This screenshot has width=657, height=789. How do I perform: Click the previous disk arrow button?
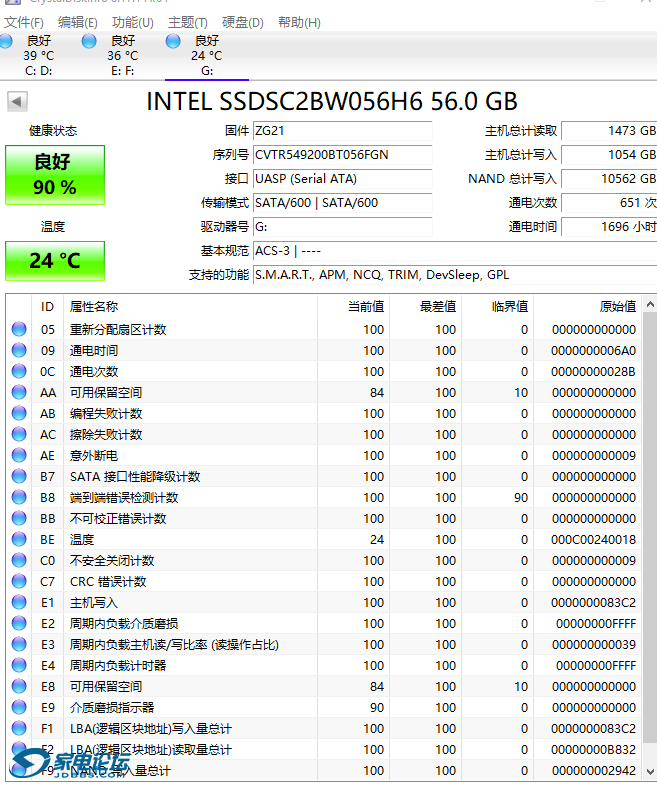point(17,102)
